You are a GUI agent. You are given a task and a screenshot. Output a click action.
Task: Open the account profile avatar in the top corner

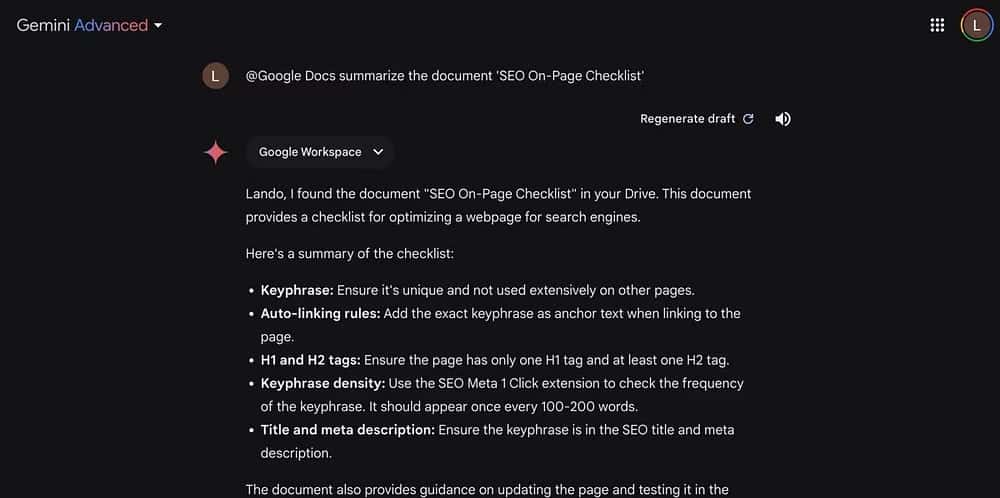coord(976,26)
